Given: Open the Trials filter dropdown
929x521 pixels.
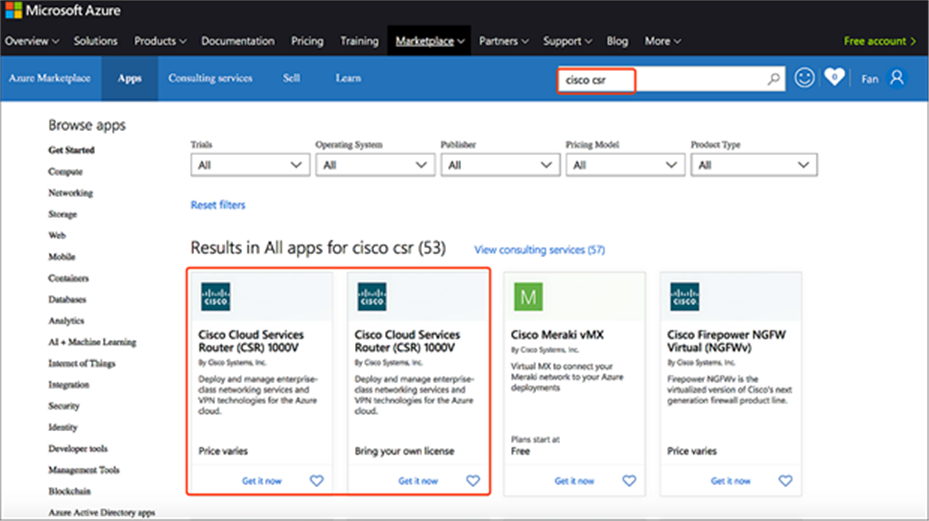Looking at the screenshot, I should point(250,165).
